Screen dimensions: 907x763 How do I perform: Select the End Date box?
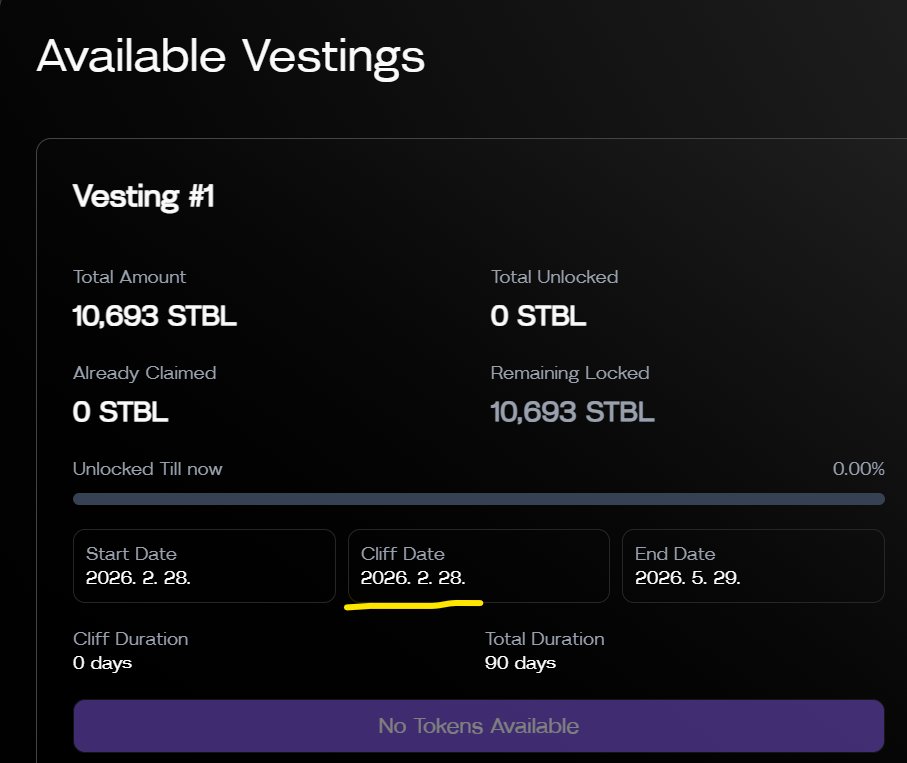[752, 566]
